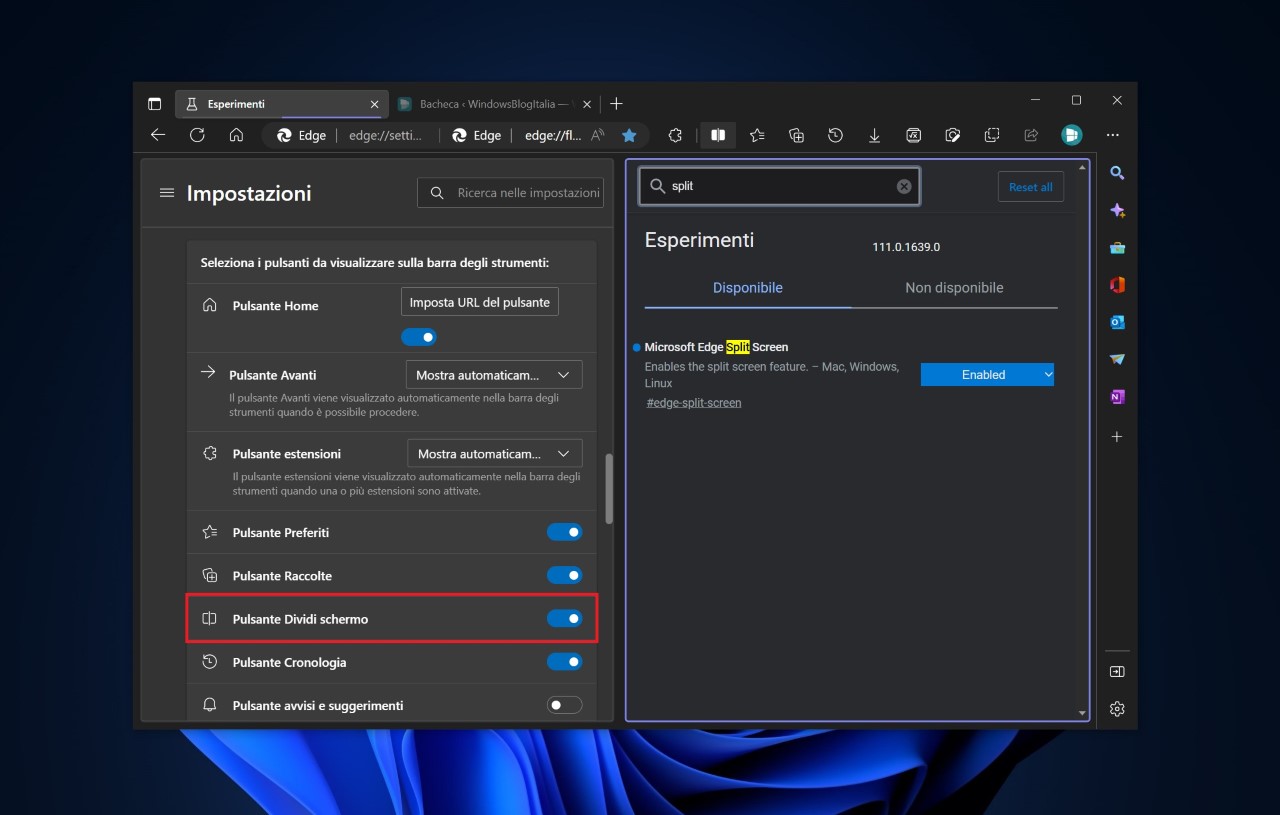The height and width of the screenshot is (815, 1280).
Task: Select the Non disponibile tab
Action: [x=954, y=288]
